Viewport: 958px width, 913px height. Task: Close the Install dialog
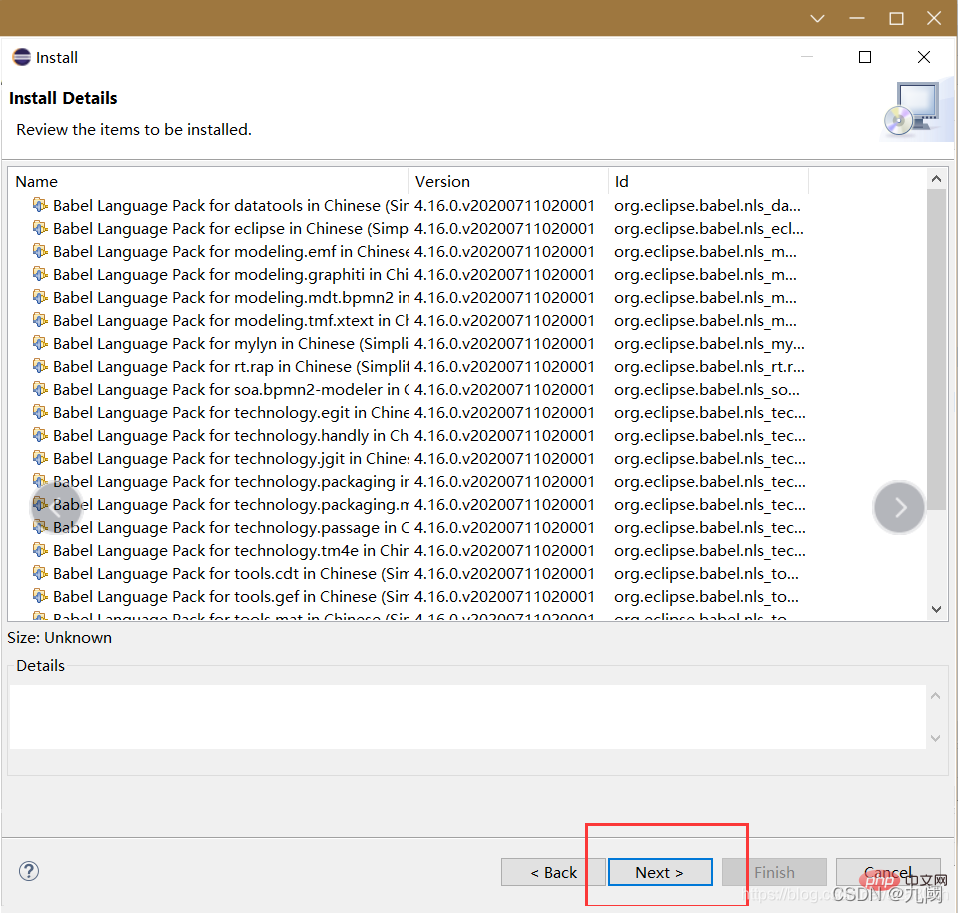tap(924, 57)
